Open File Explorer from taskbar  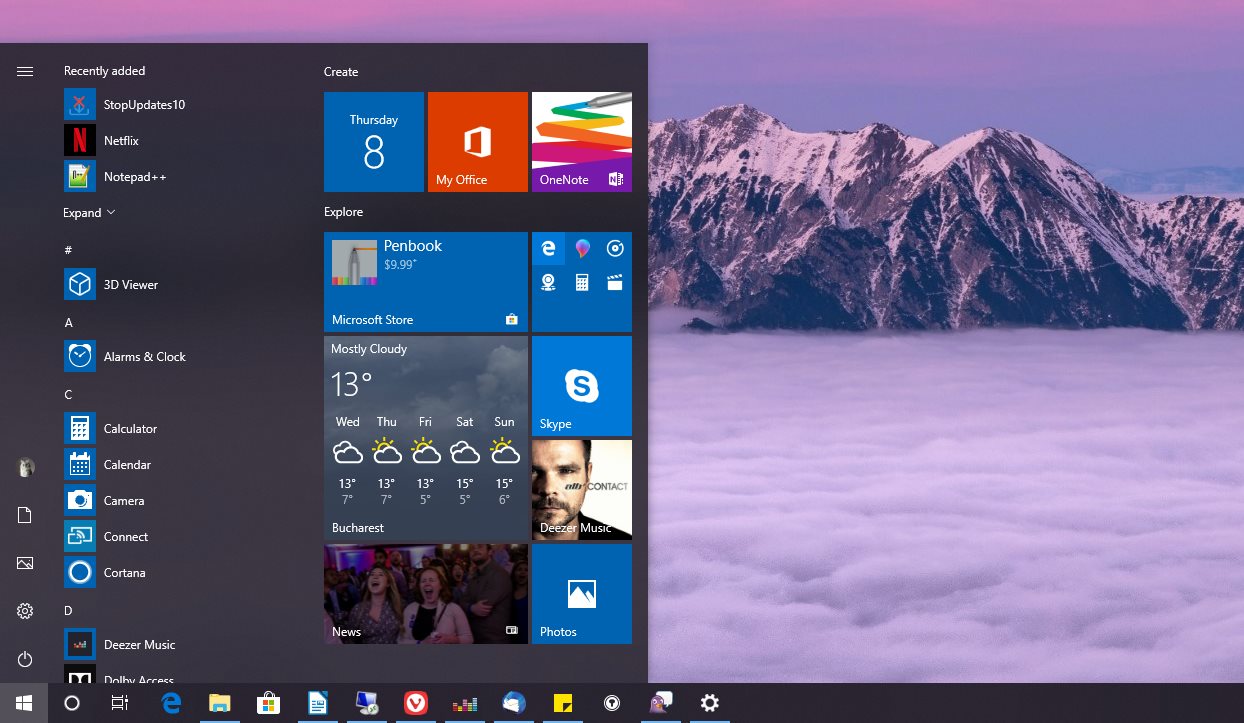pyautogui.click(x=219, y=703)
